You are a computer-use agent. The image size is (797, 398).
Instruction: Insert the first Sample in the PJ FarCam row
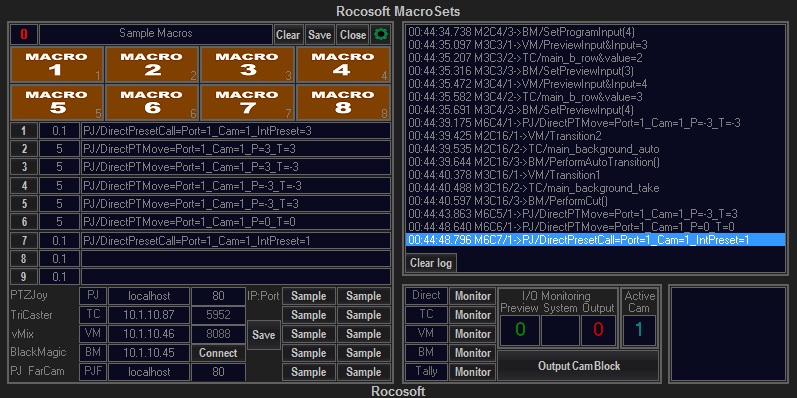pyautogui.click(x=309, y=372)
